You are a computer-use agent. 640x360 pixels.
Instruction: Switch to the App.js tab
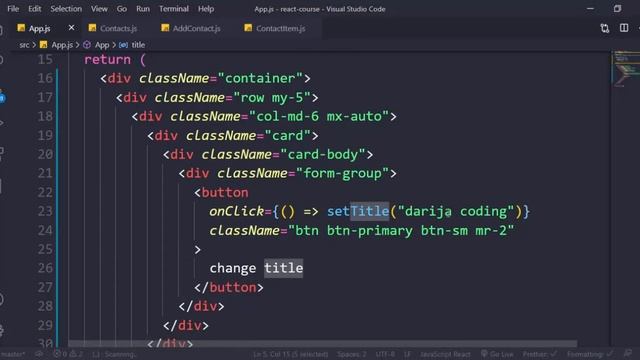click(x=40, y=28)
